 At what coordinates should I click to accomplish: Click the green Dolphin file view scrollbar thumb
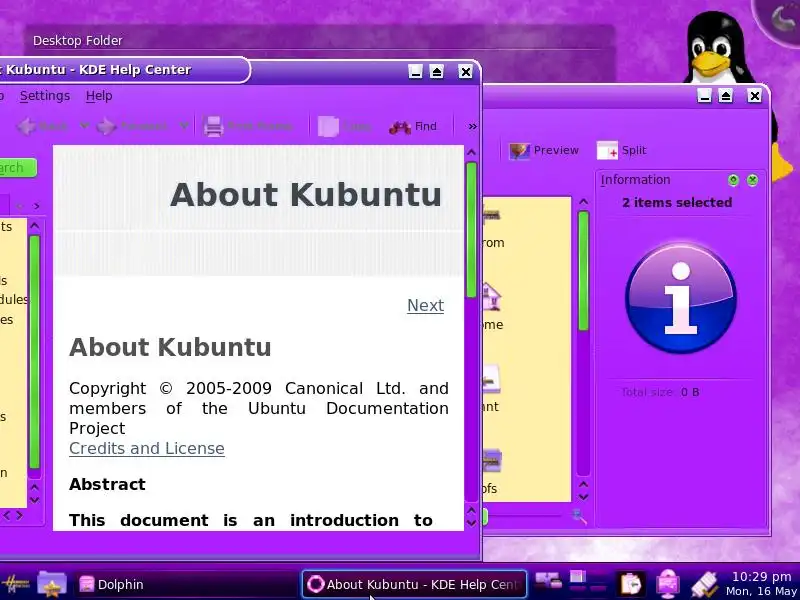coord(584,270)
